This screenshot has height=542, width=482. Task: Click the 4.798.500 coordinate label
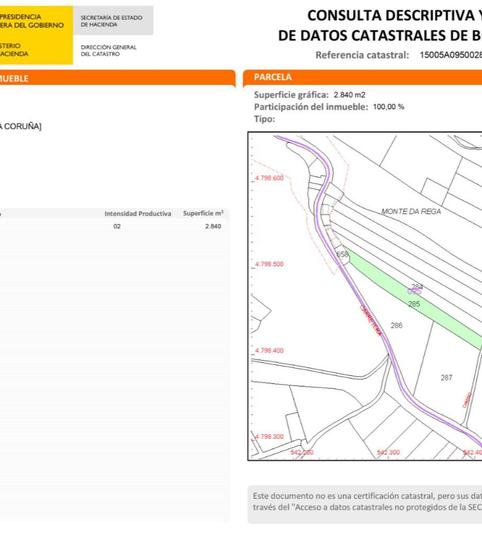click(269, 264)
